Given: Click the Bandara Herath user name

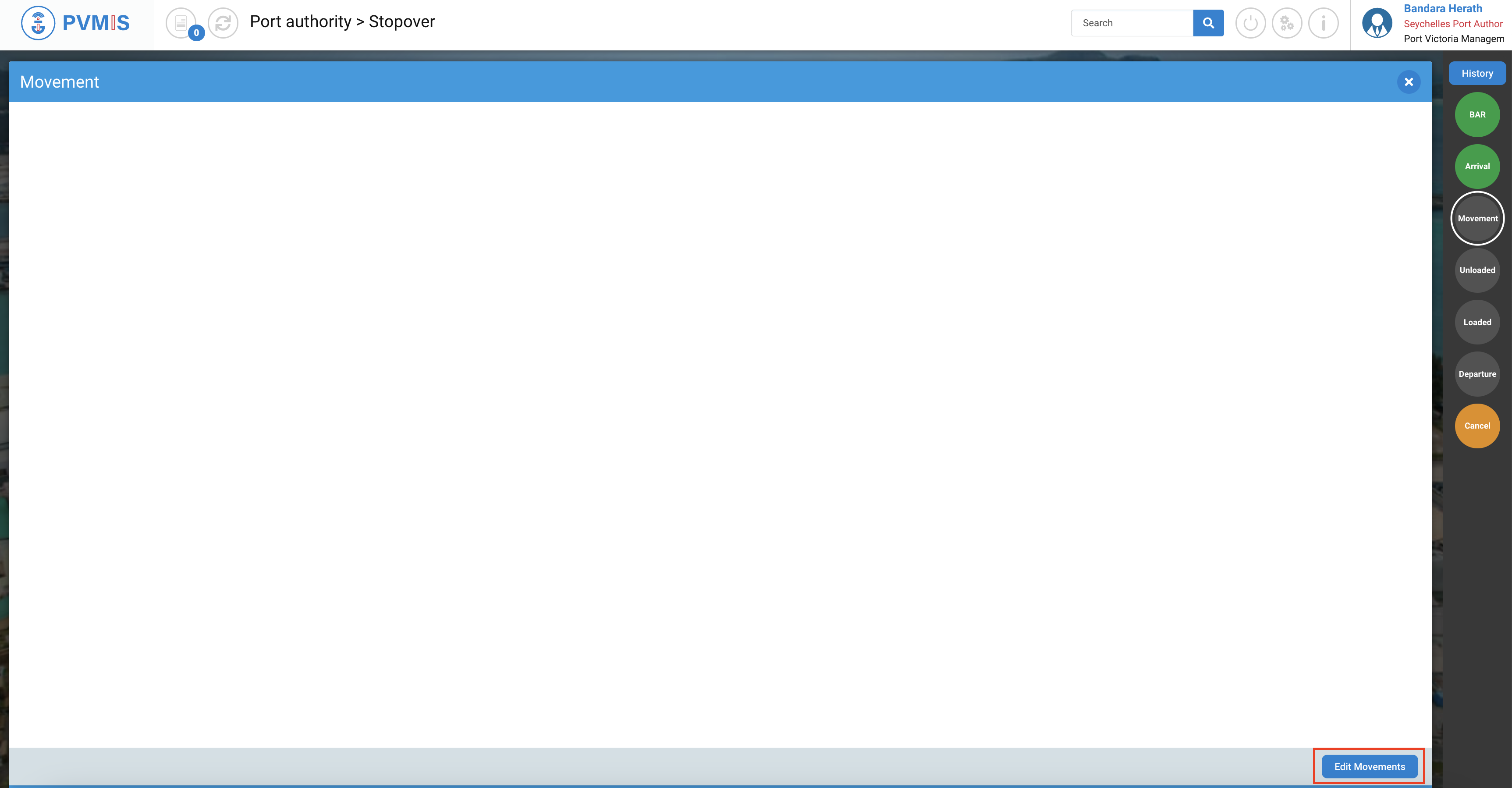Looking at the screenshot, I should (x=1443, y=8).
